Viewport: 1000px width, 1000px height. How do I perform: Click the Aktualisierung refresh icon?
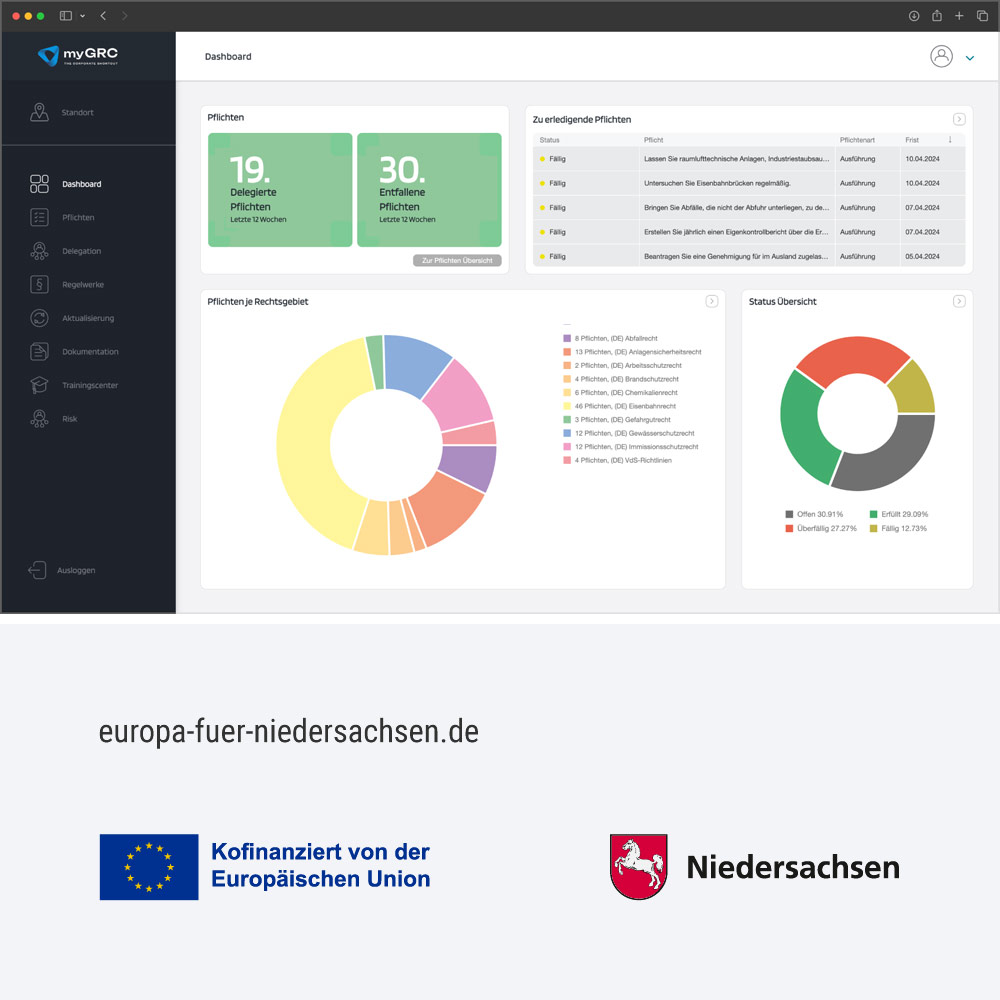(39, 318)
